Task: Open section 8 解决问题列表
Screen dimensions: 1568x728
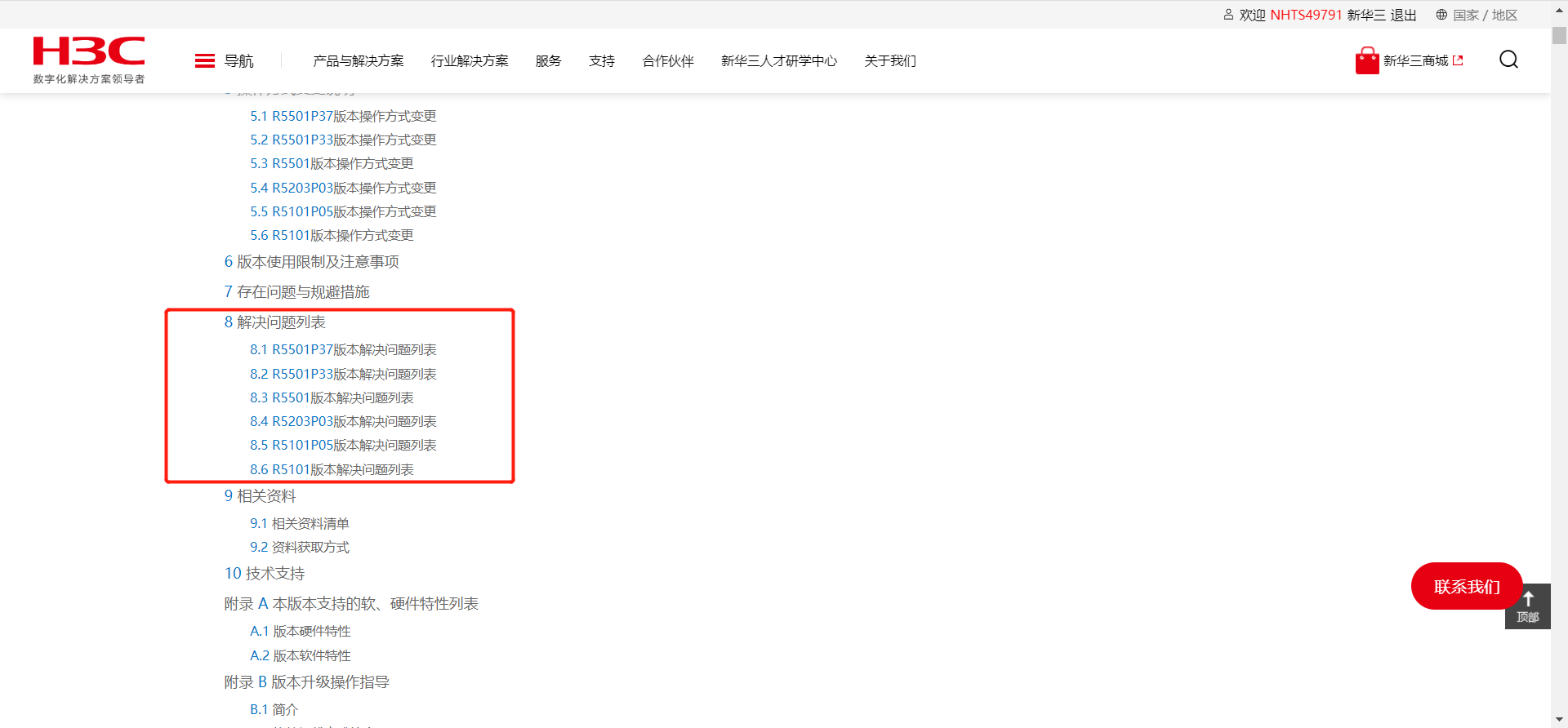Action: (275, 322)
